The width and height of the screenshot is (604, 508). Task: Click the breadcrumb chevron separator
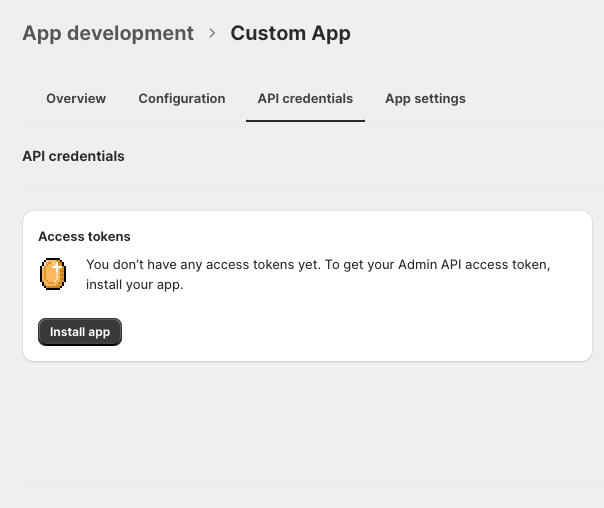[212, 34]
